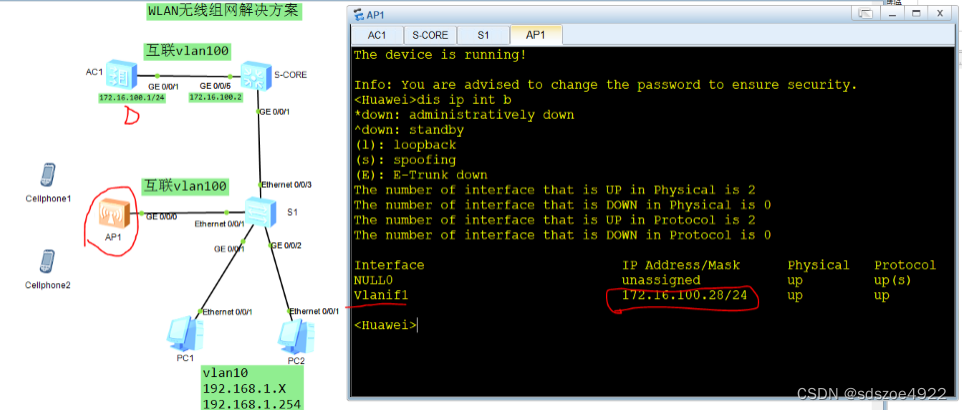962x410 pixels.
Task: Switch to the AC1 terminal tab
Action: 377,35
